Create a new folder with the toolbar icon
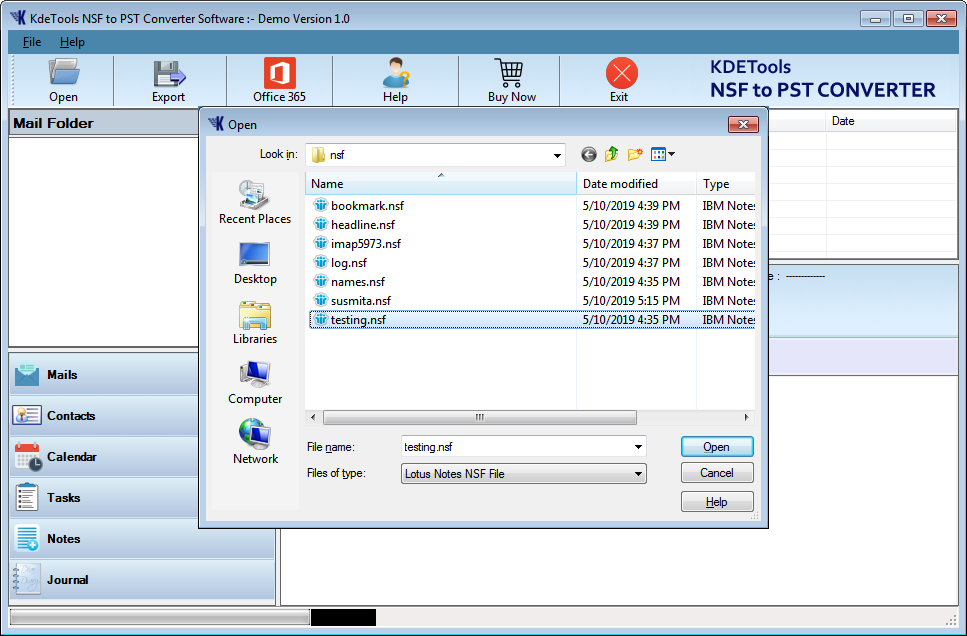 [635, 154]
